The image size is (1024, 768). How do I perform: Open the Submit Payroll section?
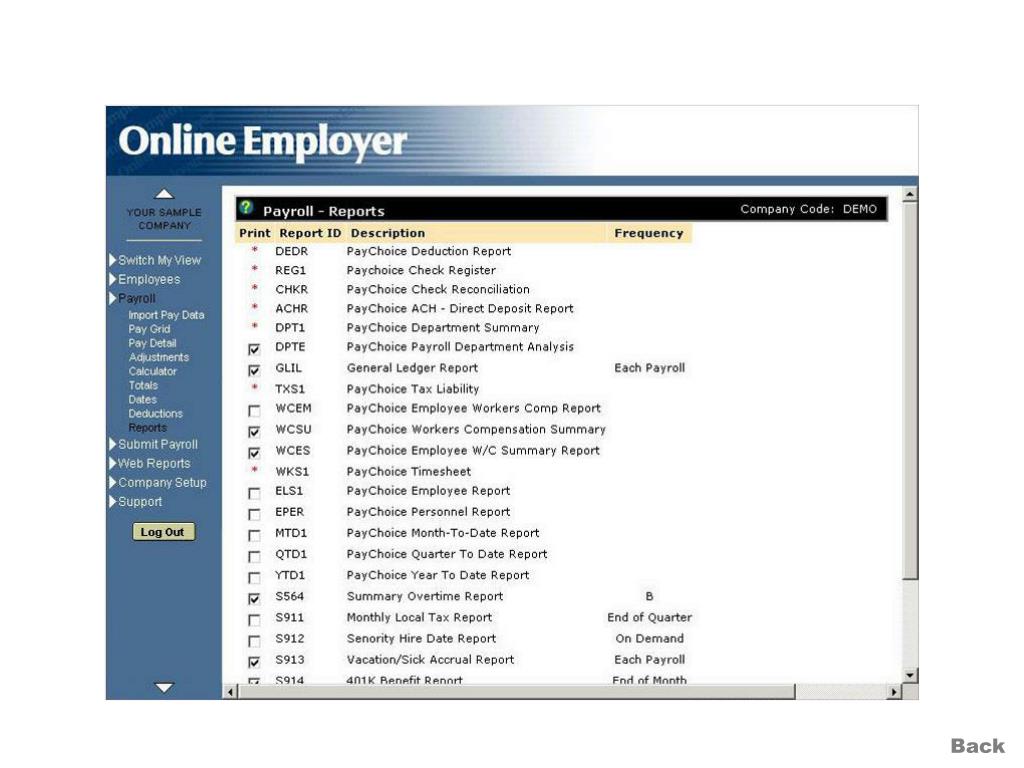(x=157, y=444)
